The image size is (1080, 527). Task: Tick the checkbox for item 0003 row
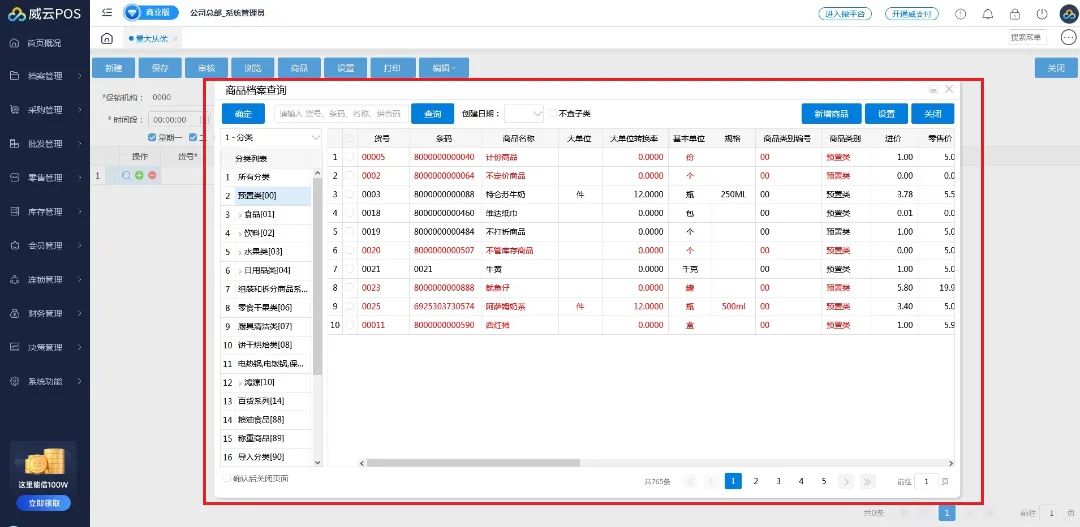click(350, 194)
